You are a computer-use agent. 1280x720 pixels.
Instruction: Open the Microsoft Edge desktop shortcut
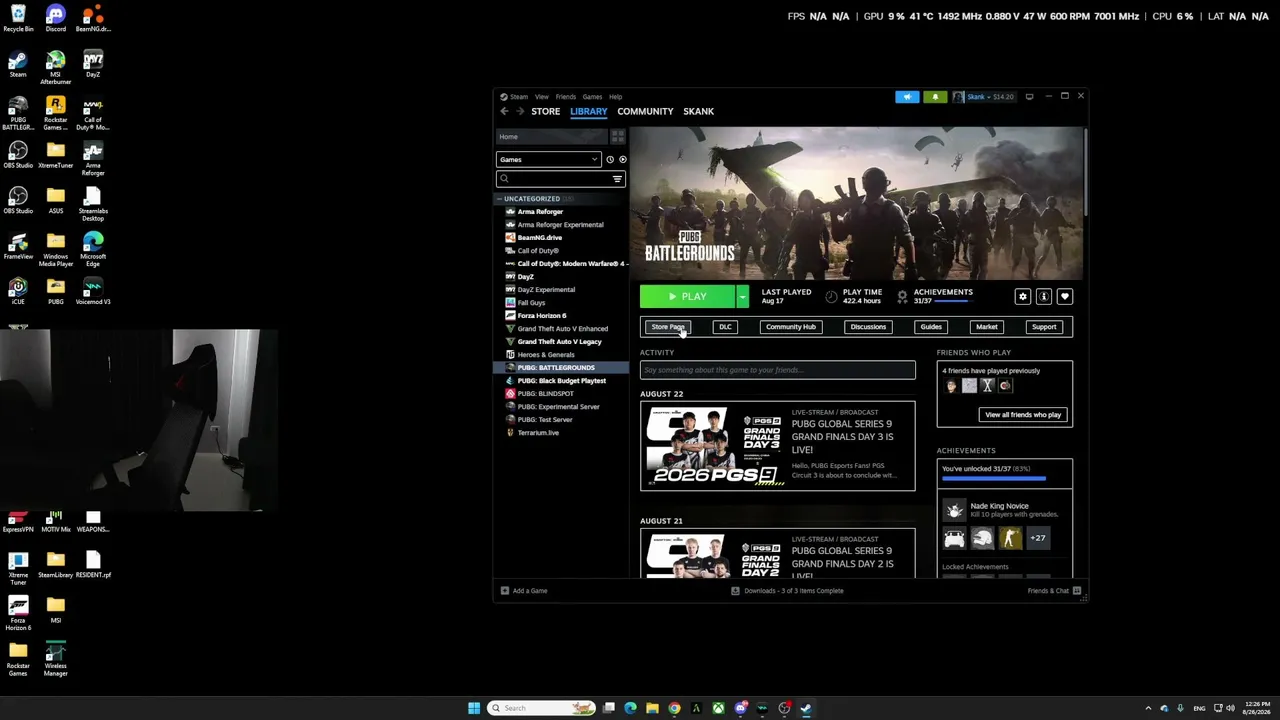tap(93, 248)
